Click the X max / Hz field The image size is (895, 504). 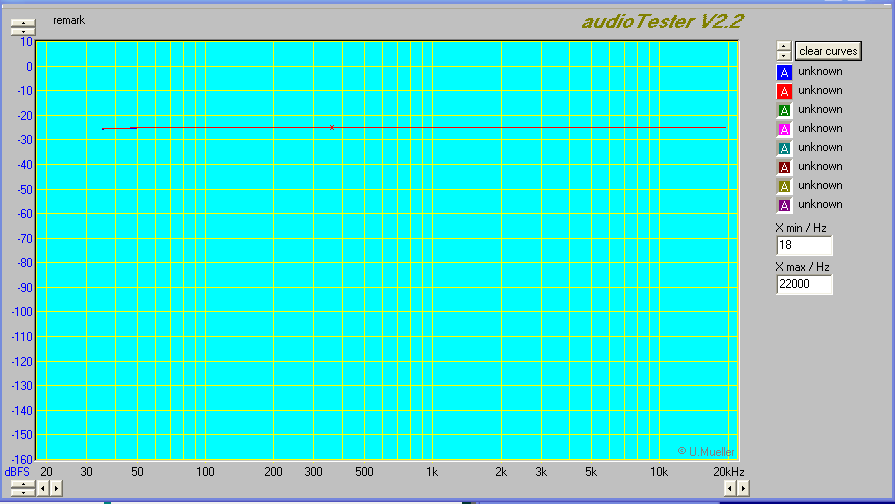pyautogui.click(x=804, y=284)
